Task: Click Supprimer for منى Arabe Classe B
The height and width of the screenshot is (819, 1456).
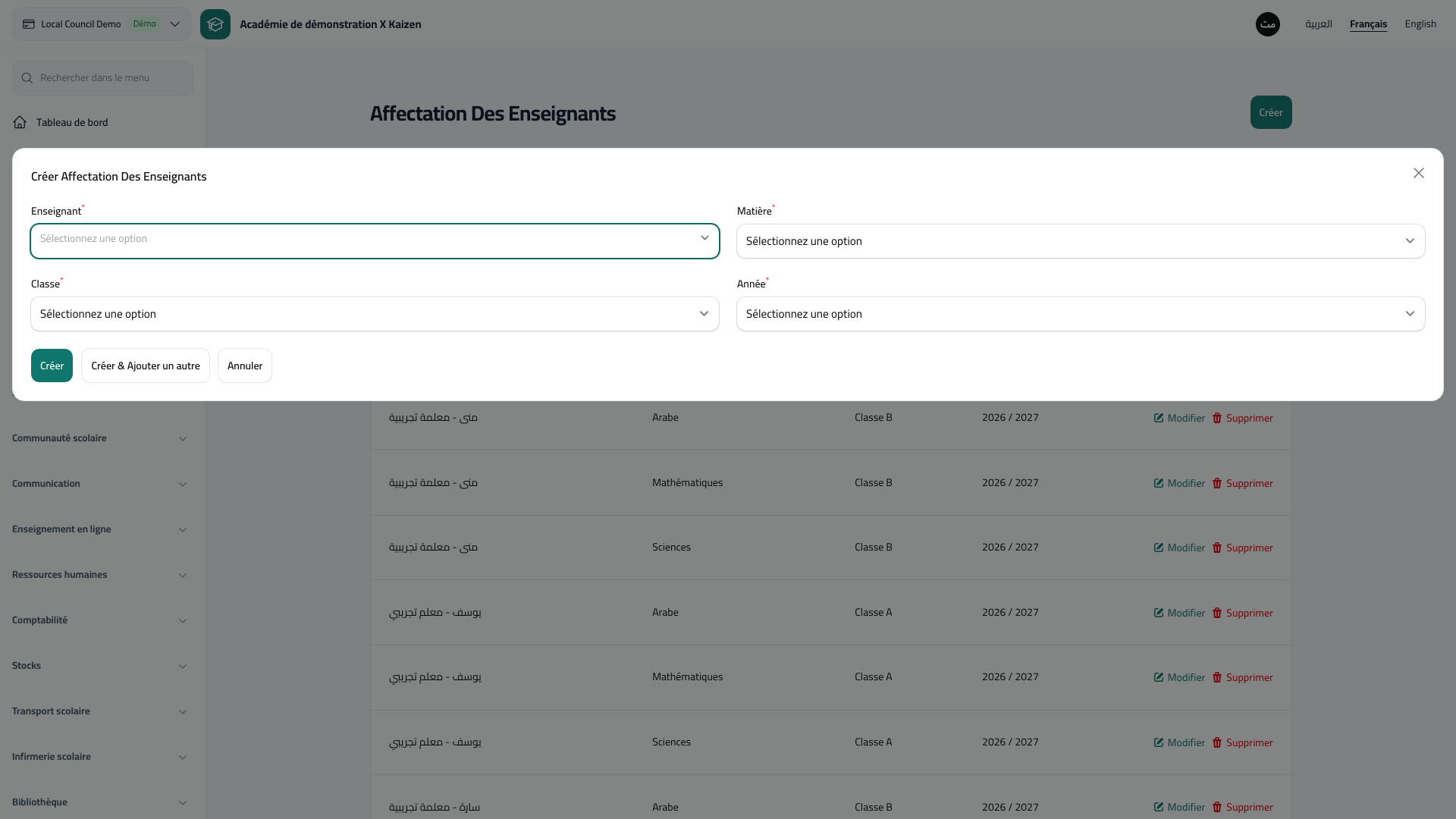Action: tap(1242, 418)
